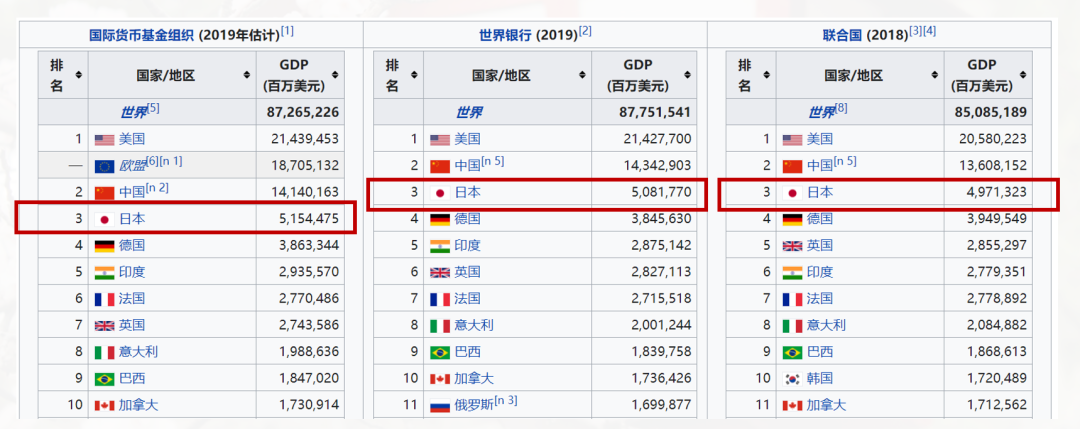
Task: Click the Italy flag in World Bank table
Action: (439, 326)
